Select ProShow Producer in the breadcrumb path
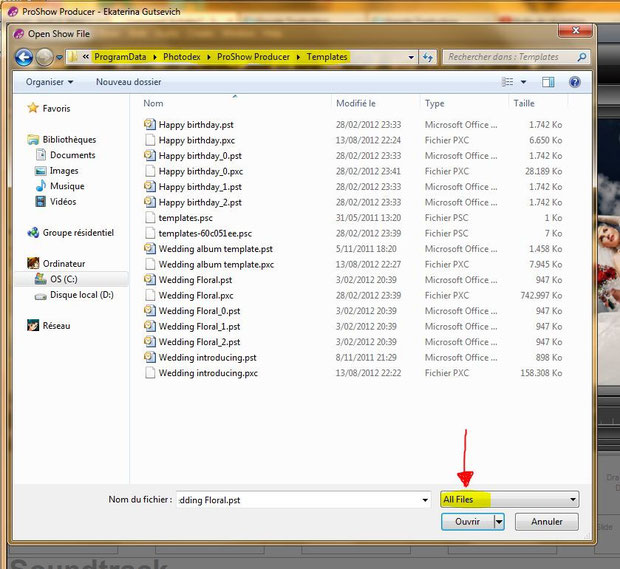The height and width of the screenshot is (569, 620). click(253, 57)
